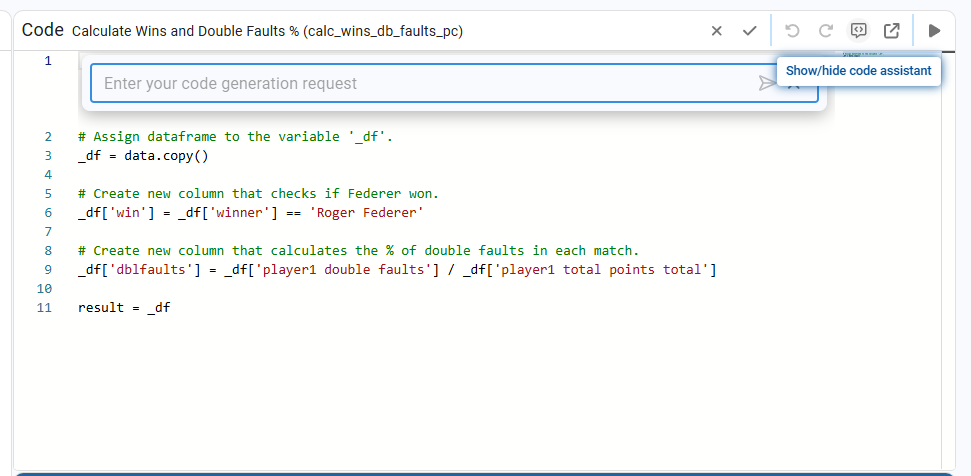Apply code changes with the checkmark icon

(x=750, y=31)
